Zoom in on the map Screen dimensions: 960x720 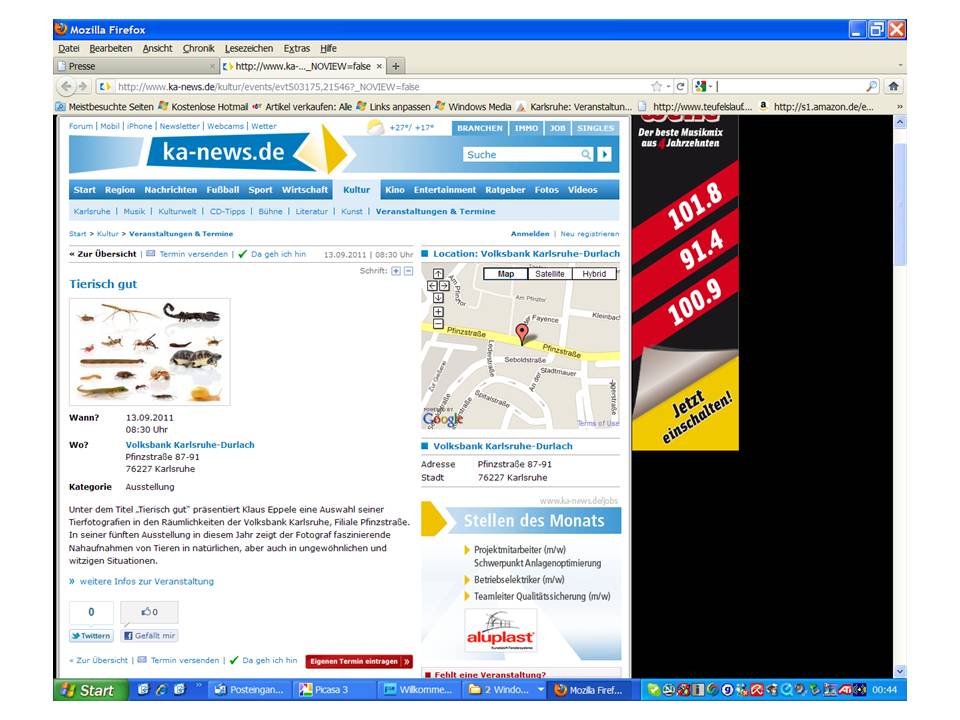[x=438, y=311]
